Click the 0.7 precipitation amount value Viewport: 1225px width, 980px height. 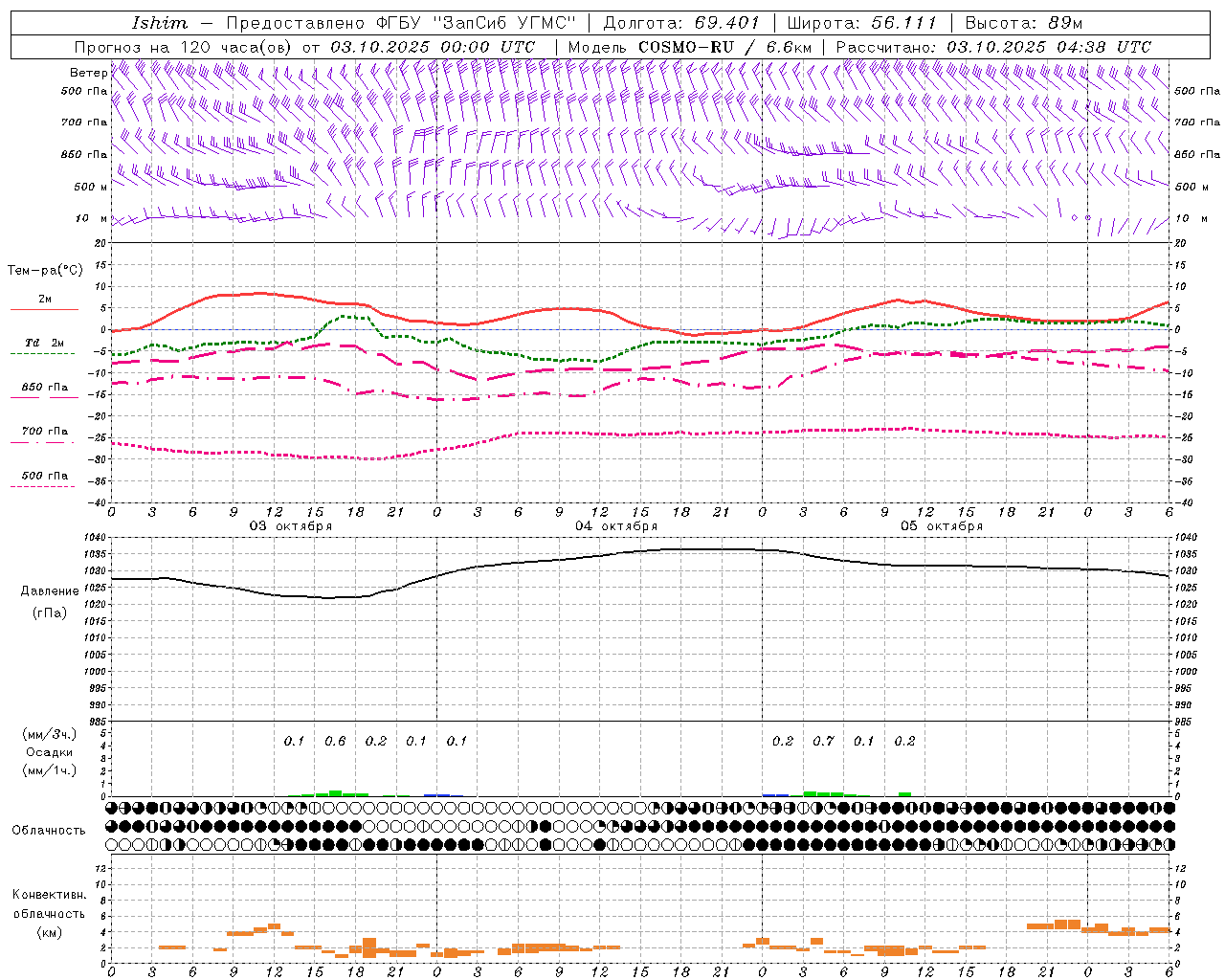pyautogui.click(x=823, y=741)
